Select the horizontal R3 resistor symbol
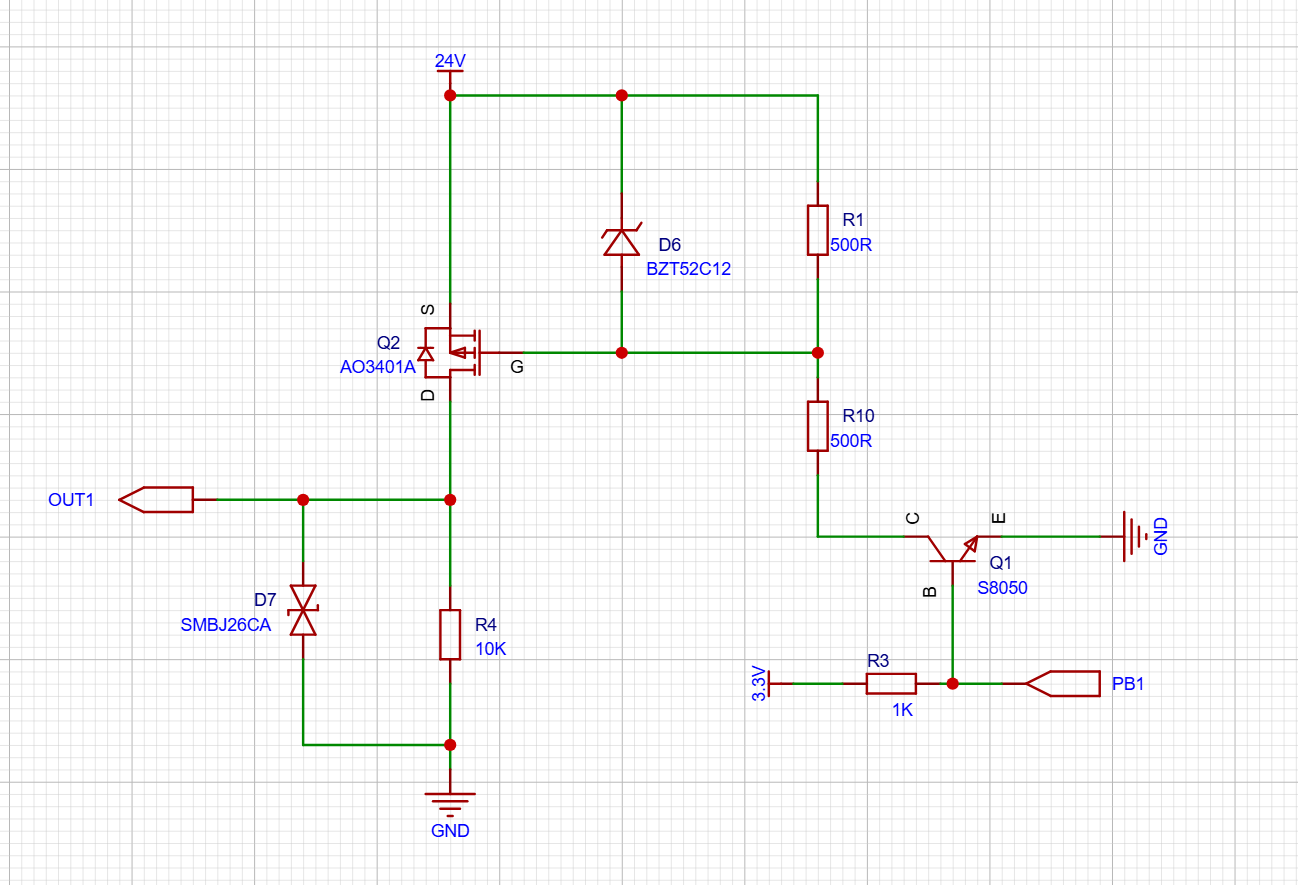 click(x=890, y=684)
